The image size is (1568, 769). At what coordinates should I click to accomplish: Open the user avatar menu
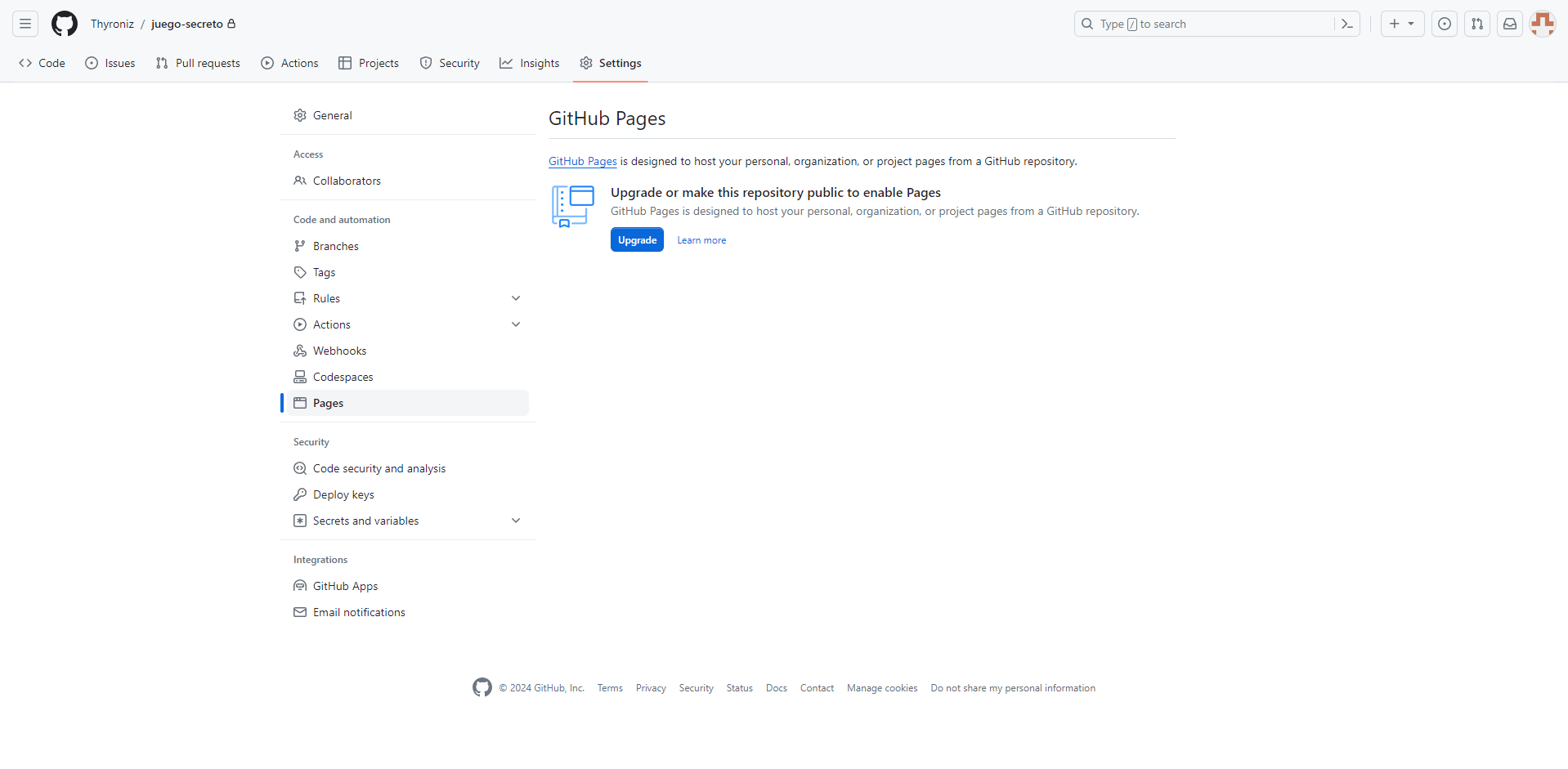(x=1543, y=24)
